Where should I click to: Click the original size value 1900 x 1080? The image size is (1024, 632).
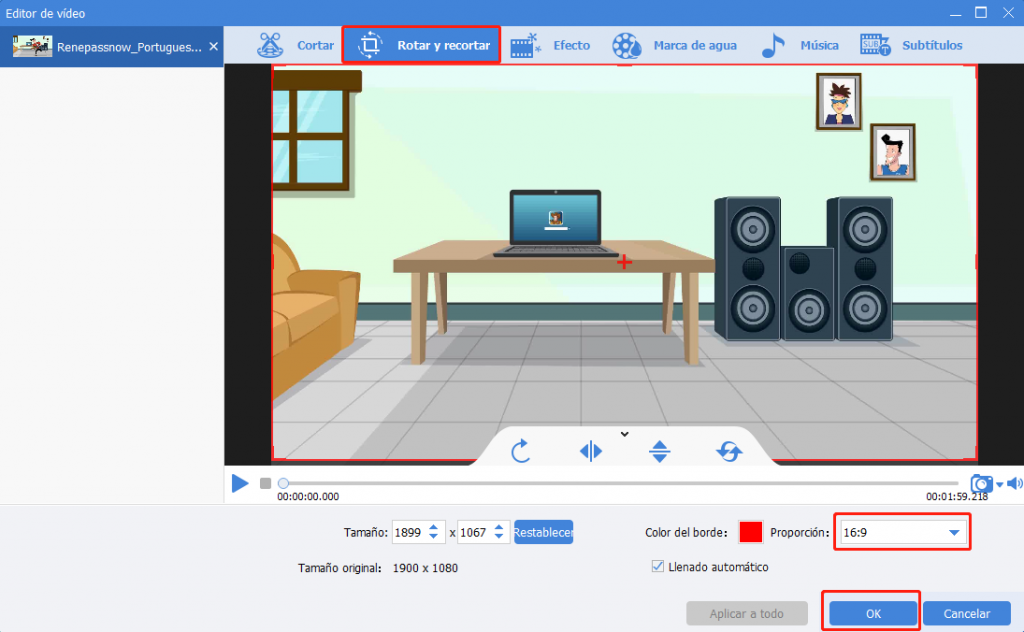[x=425, y=568]
